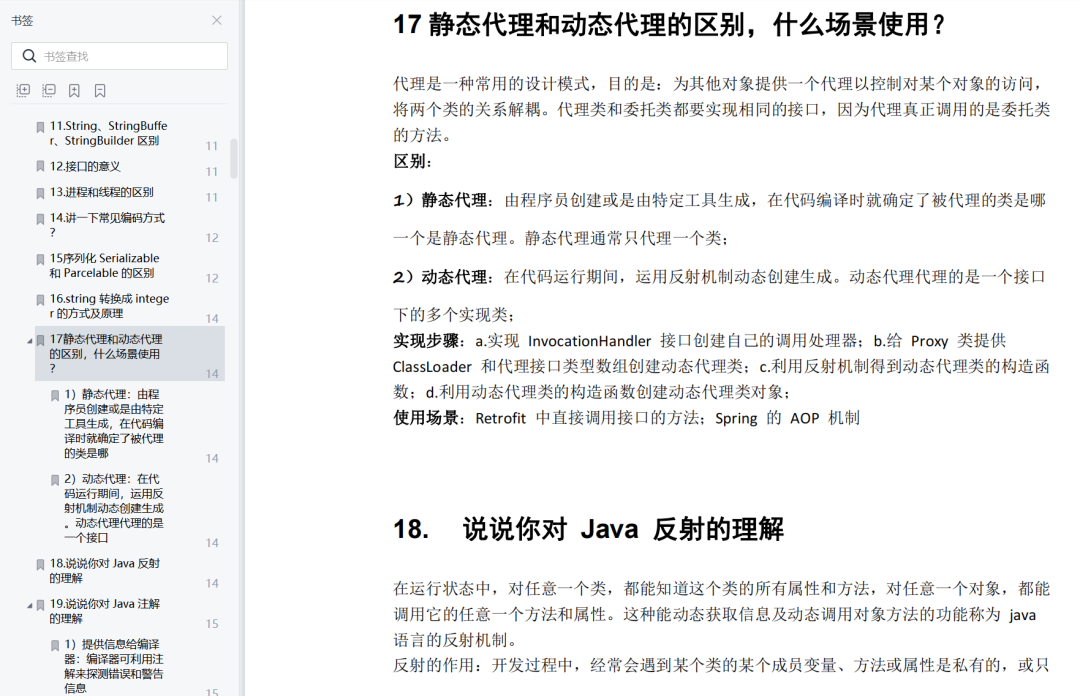
Task: Click bookmark icon beside 1）静态代理 sub-item
Action: pyautogui.click(x=55, y=396)
